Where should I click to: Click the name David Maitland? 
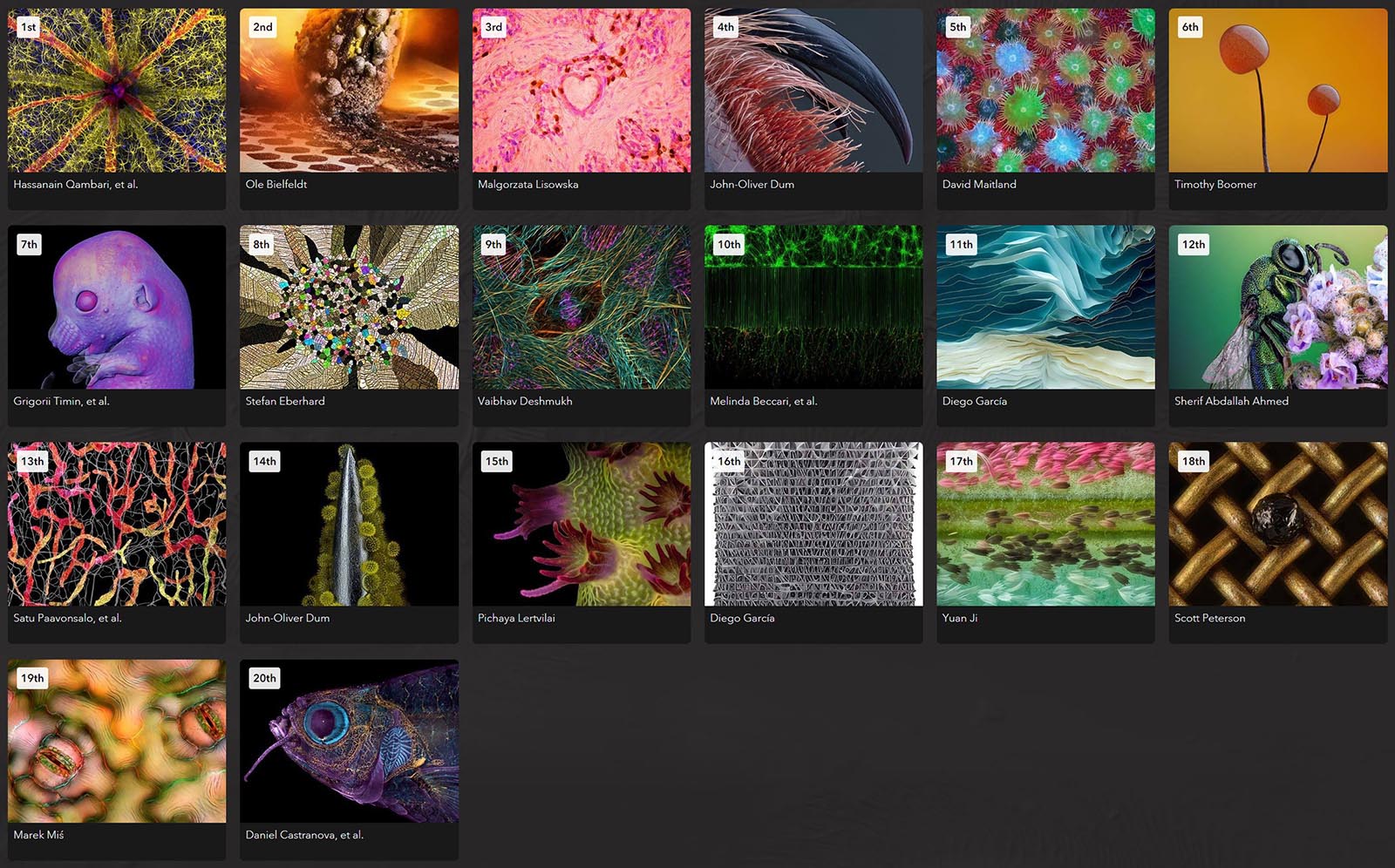pos(979,184)
